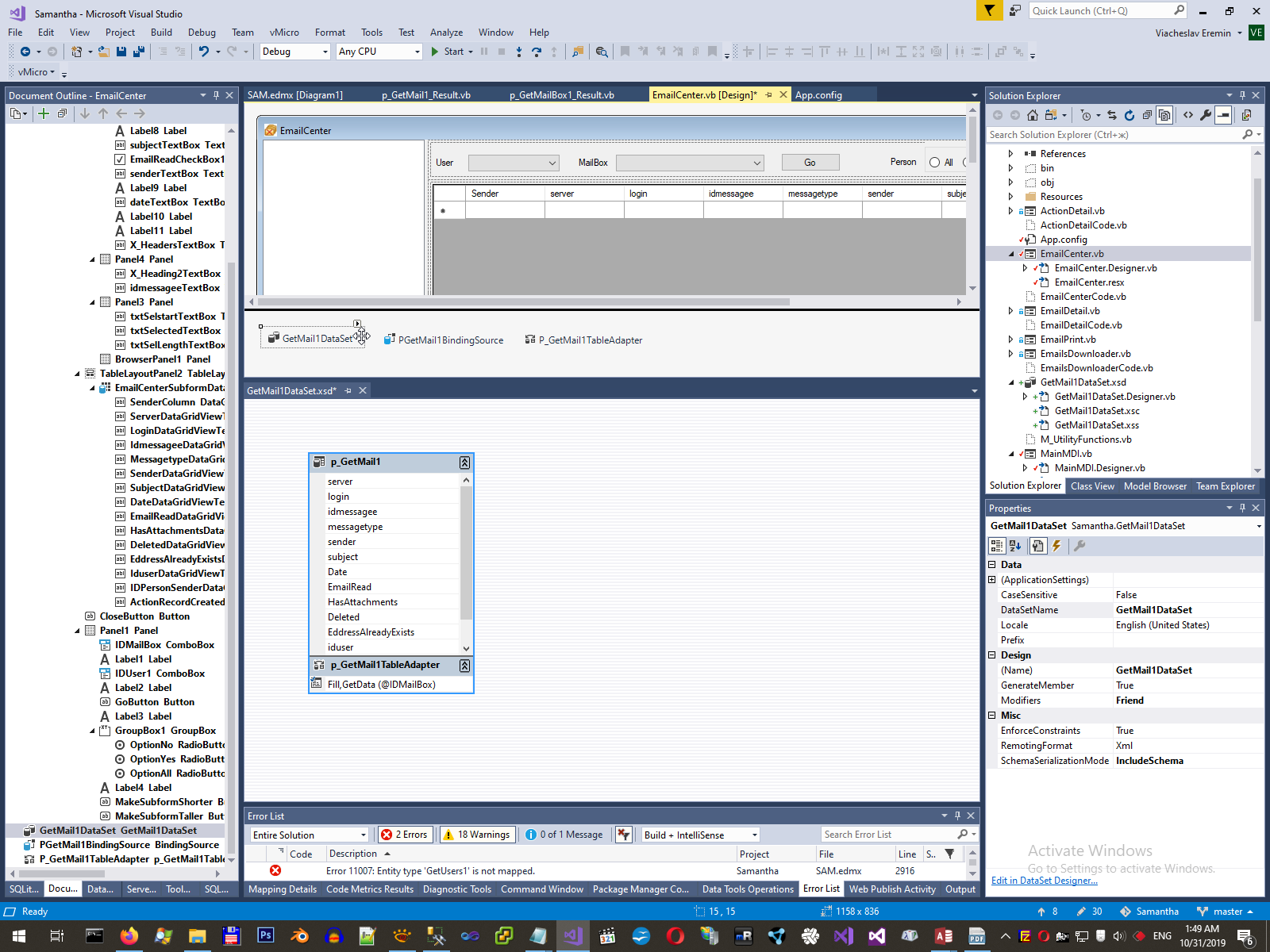Image resolution: width=1270 pixels, height=952 pixels.
Task: Open the Entire Solution scope dropdown
Action: [x=310, y=835]
